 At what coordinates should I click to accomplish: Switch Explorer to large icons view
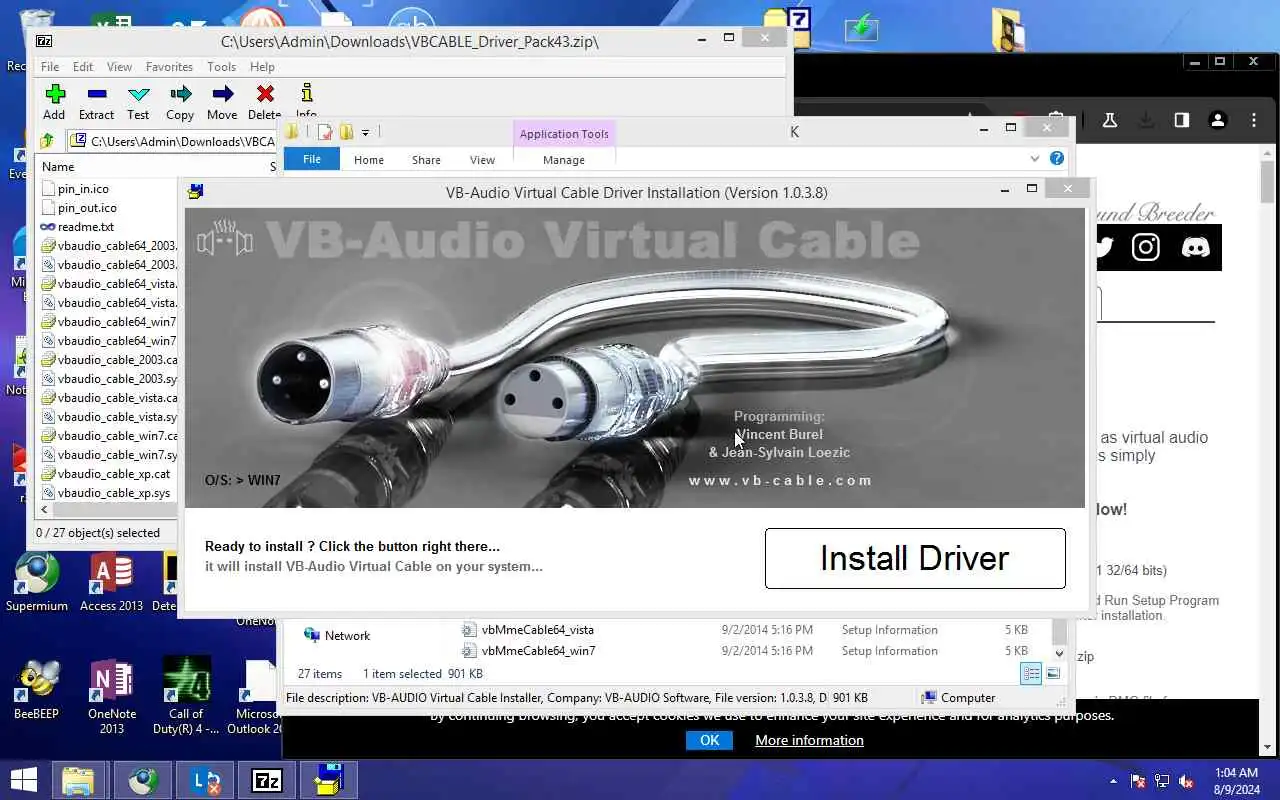[1053, 674]
